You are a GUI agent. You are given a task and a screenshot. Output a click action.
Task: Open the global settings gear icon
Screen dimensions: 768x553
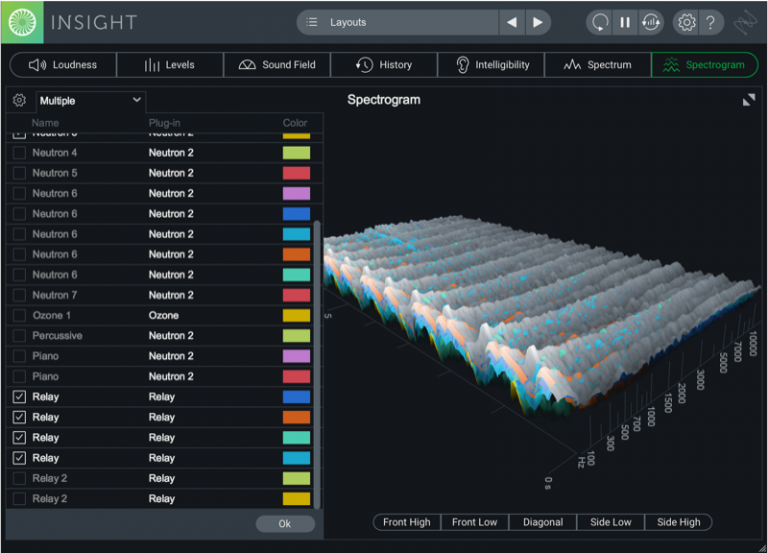pos(686,22)
